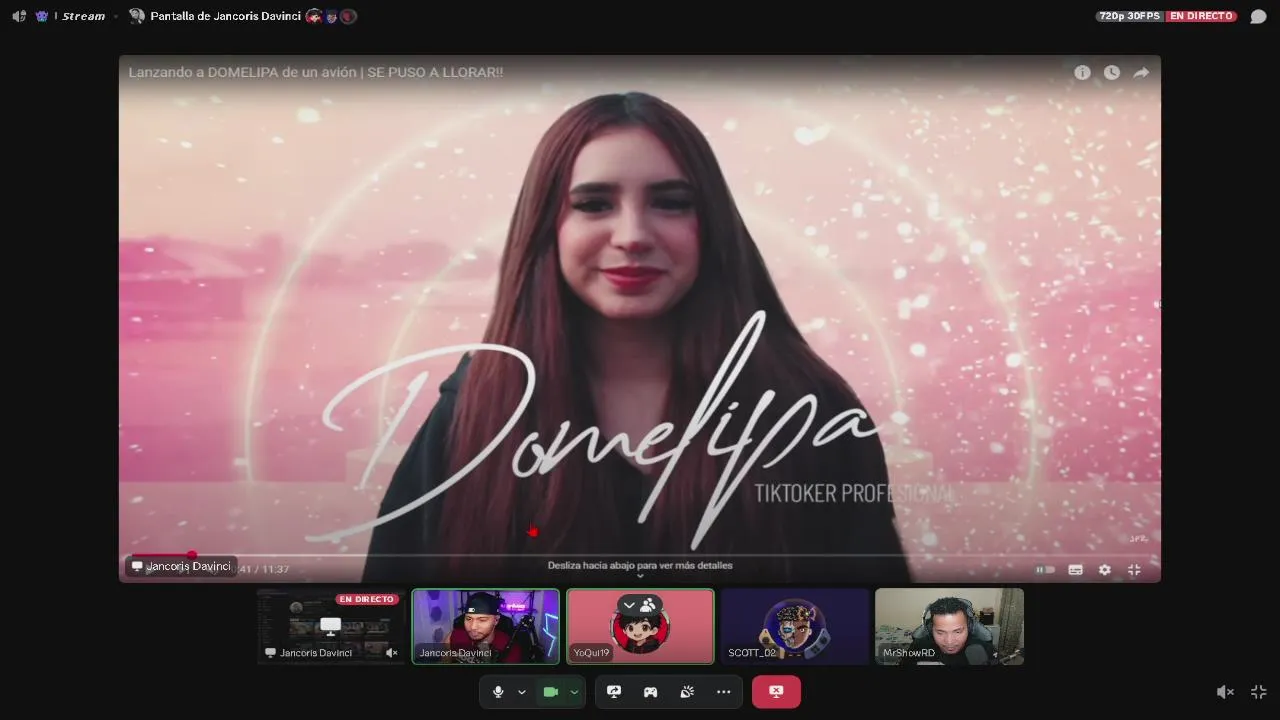The height and width of the screenshot is (720, 1280).
Task: Click the 720p 30FPS quality badge
Action: (x=1130, y=16)
